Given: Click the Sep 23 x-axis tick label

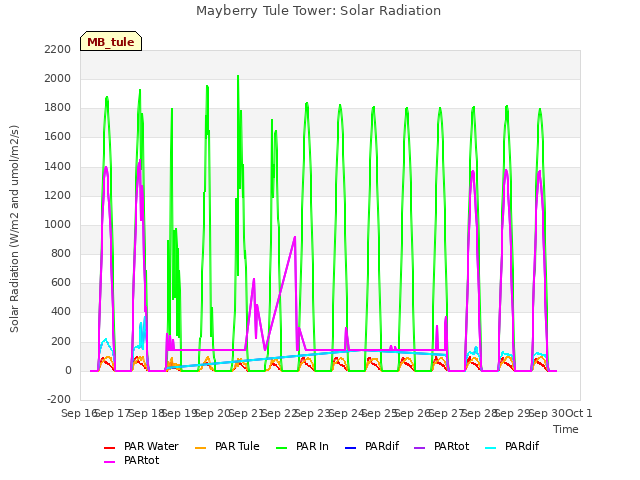Looking at the screenshot, I should [313, 413].
